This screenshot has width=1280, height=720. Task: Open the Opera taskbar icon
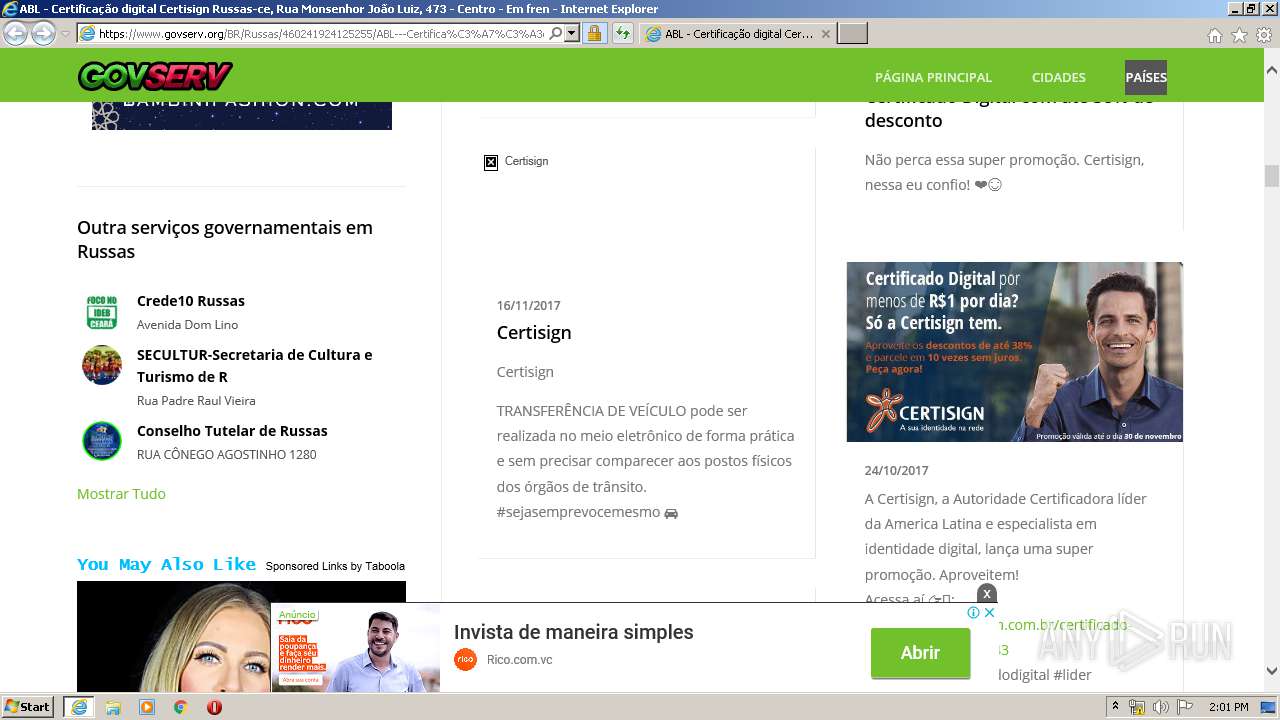pos(214,707)
